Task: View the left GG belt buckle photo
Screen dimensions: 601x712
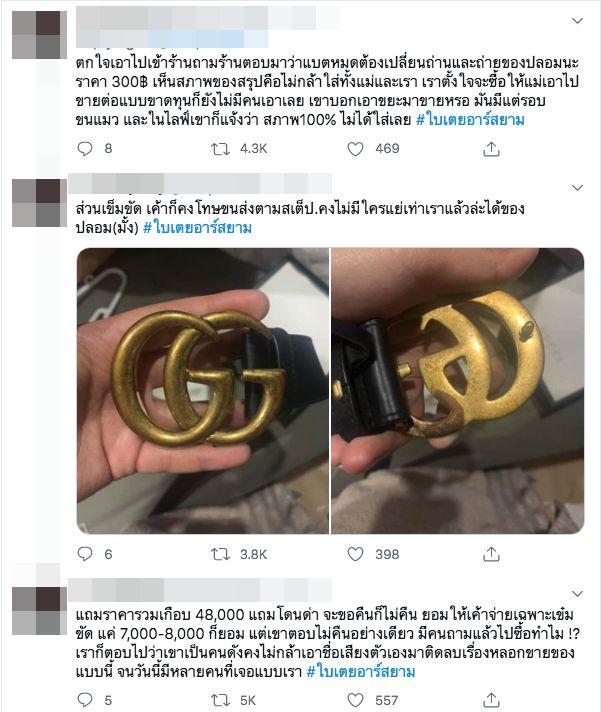Action: click(203, 391)
